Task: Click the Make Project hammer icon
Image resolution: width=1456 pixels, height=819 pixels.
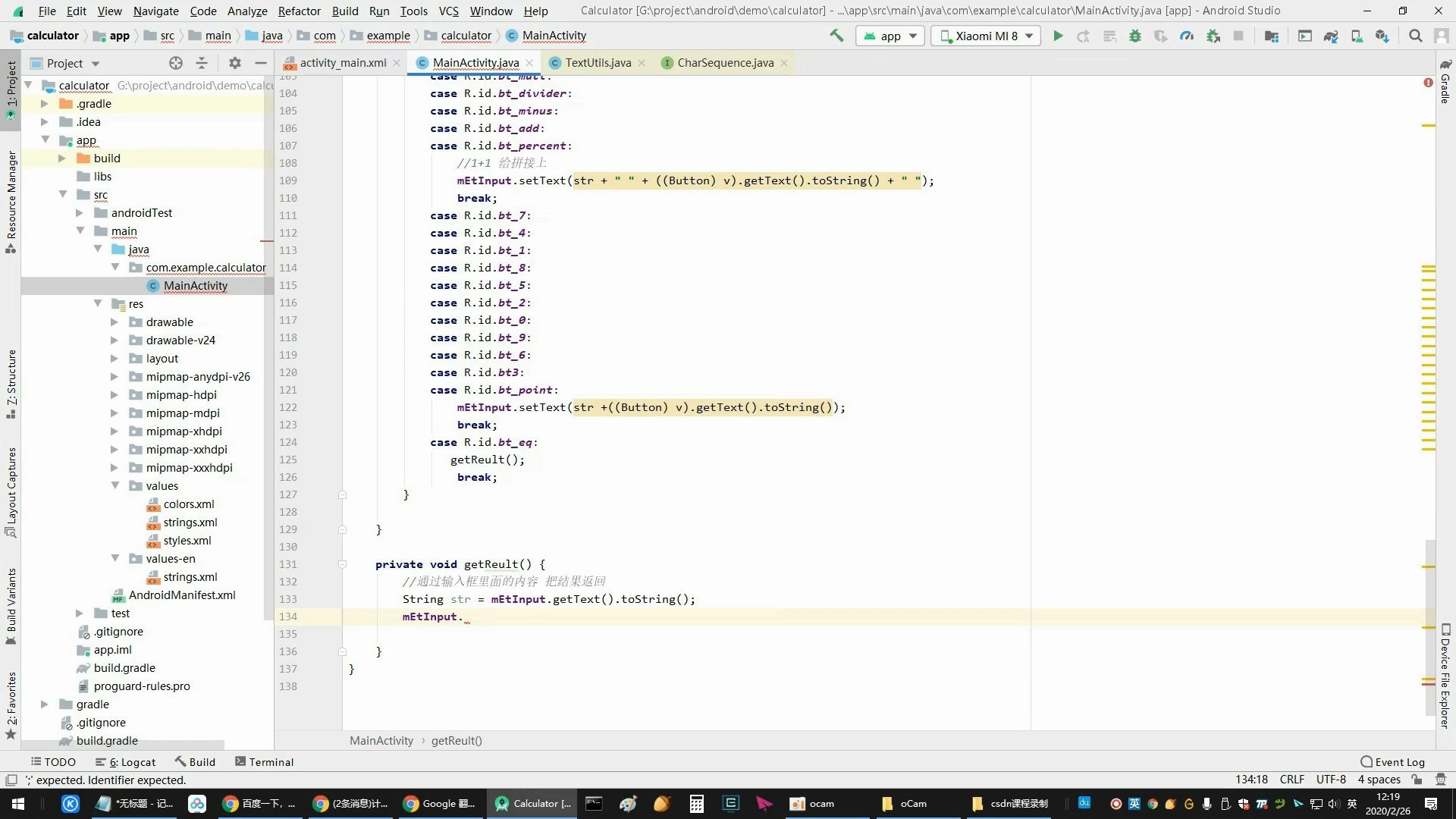Action: (836, 36)
